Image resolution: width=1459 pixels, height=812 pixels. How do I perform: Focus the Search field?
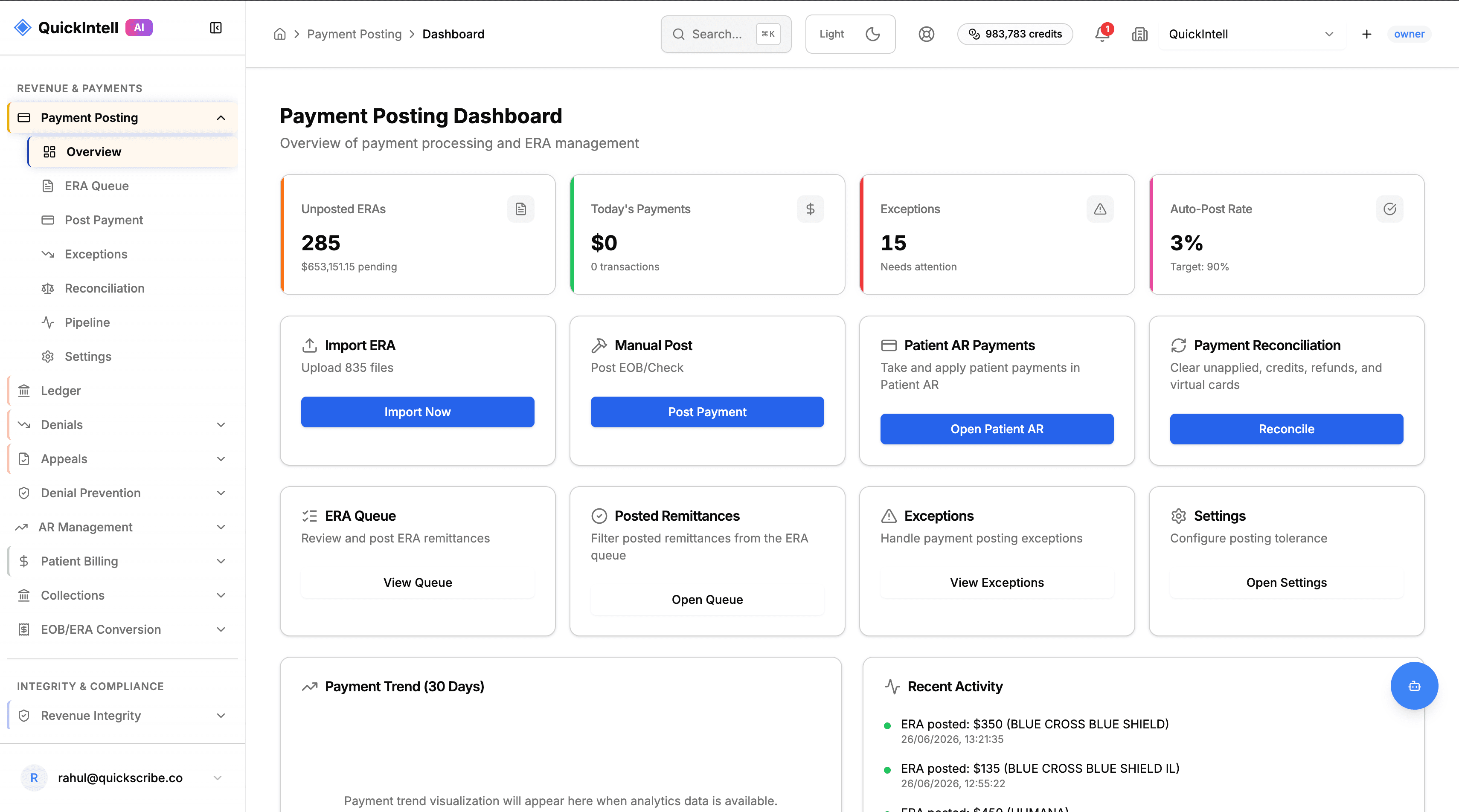coord(726,34)
